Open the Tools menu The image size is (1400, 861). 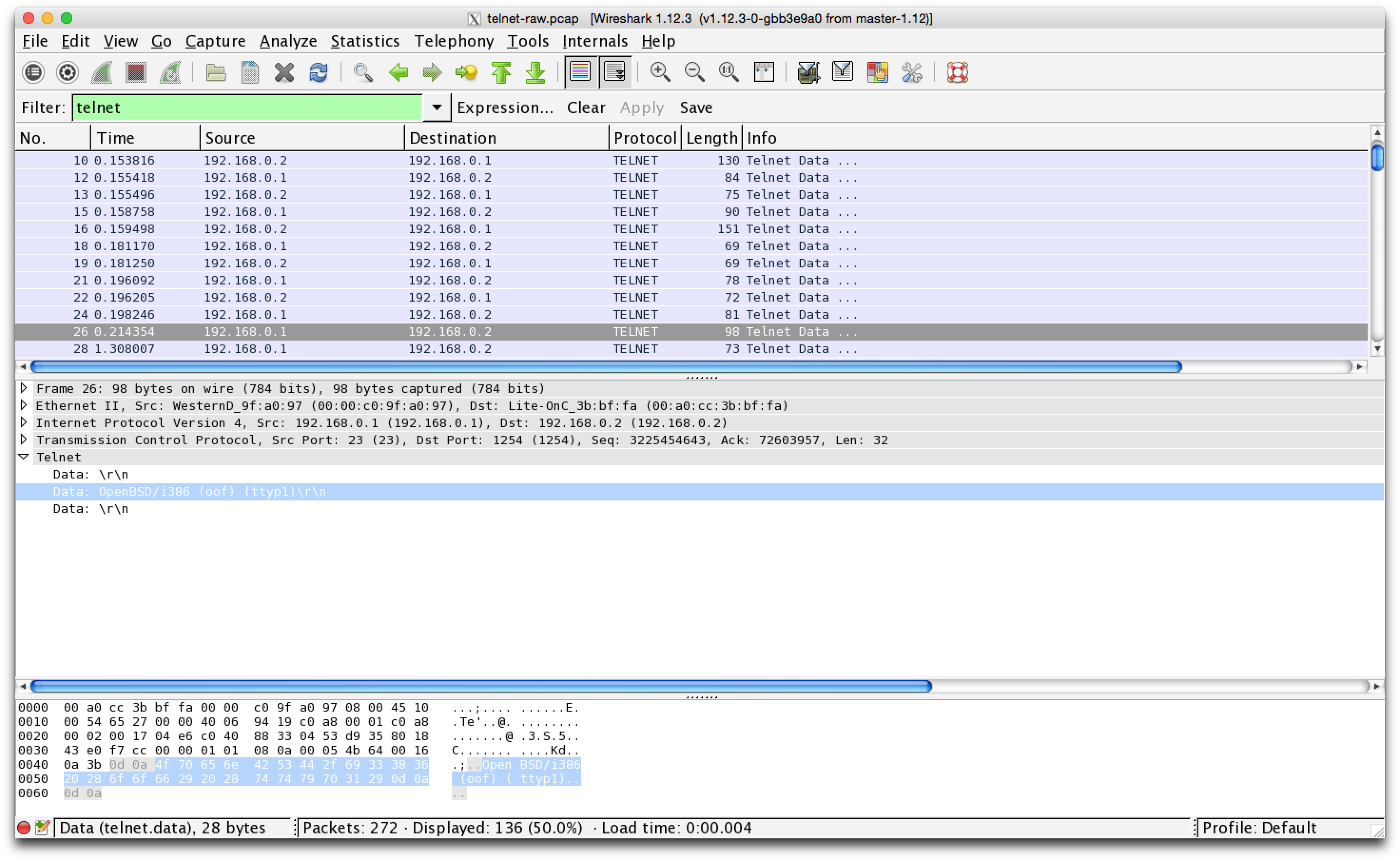point(527,41)
